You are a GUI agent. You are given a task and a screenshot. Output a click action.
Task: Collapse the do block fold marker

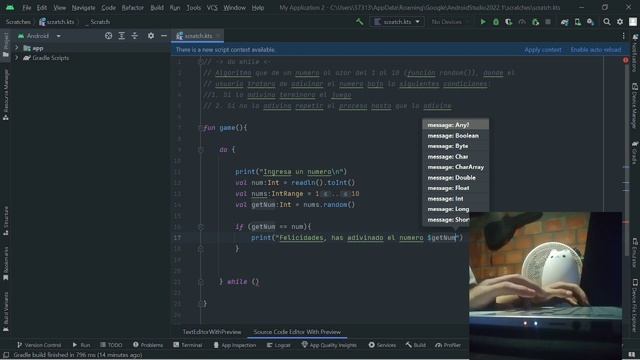pyautogui.click(x=200, y=150)
